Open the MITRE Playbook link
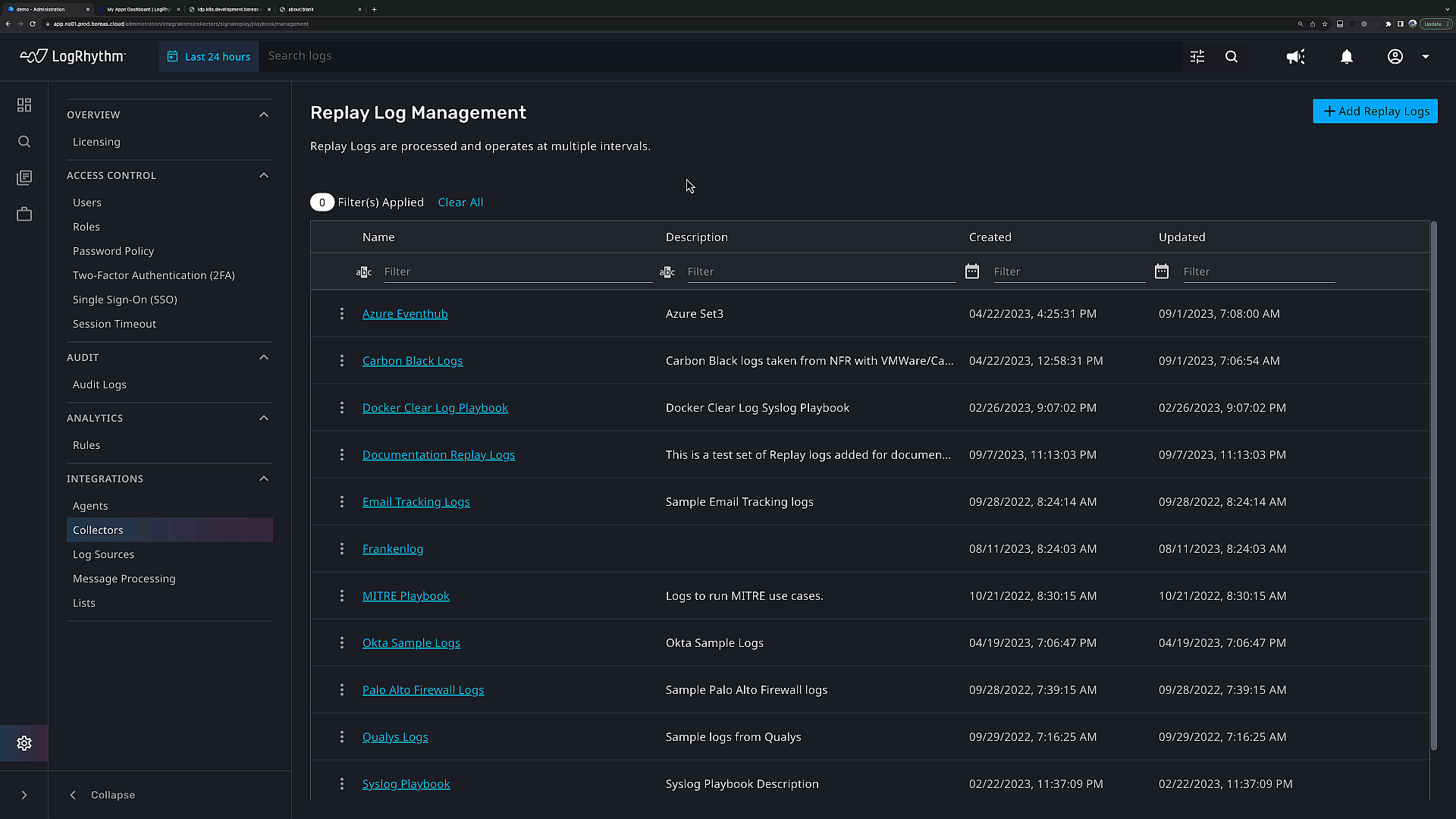Screen dimensions: 1456x819 [x=406, y=596]
